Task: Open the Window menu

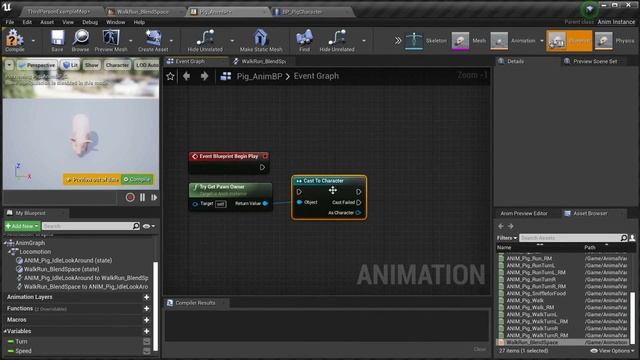Action: coord(116,22)
